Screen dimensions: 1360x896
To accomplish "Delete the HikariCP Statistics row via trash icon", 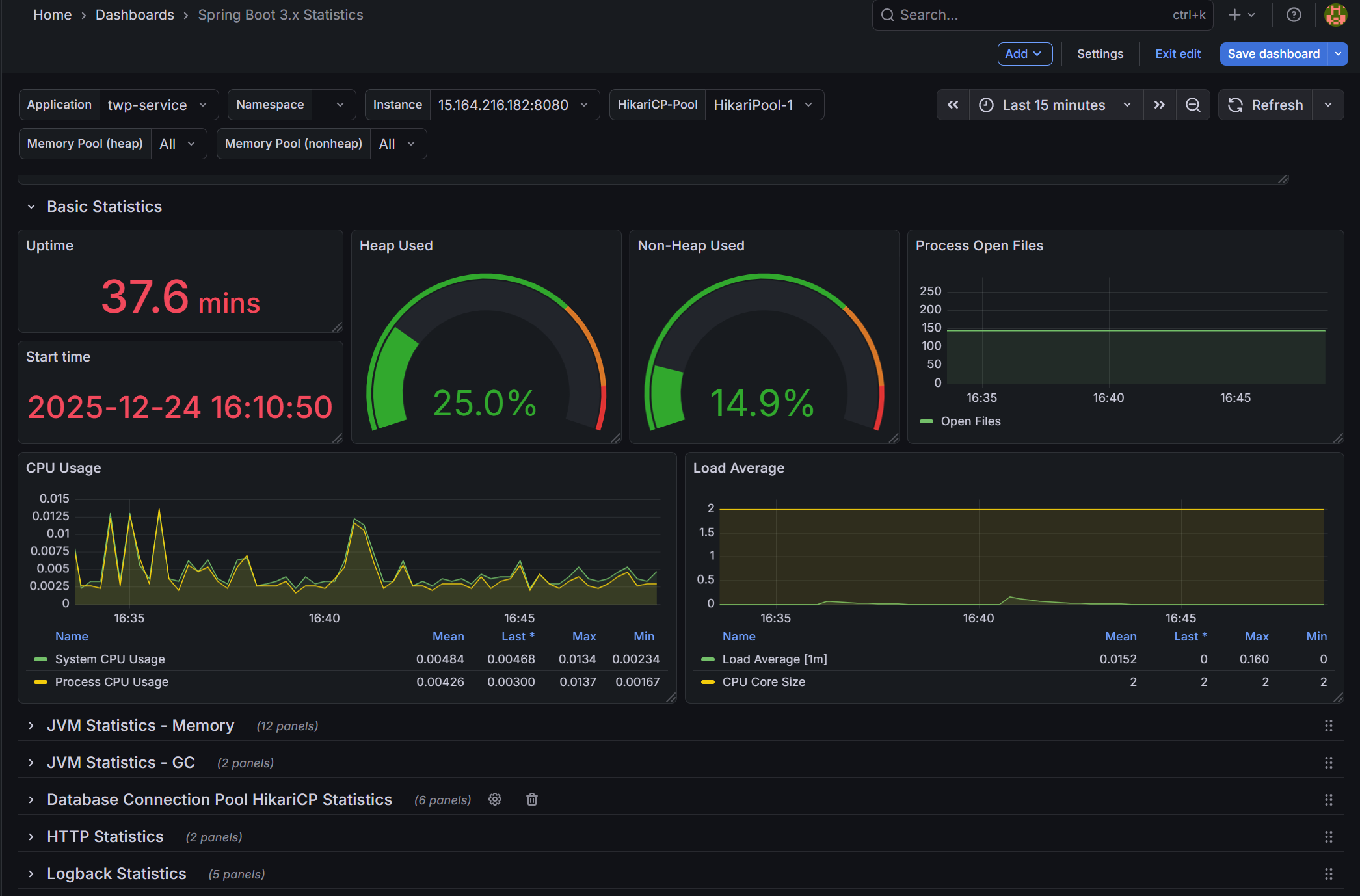I will [532, 799].
